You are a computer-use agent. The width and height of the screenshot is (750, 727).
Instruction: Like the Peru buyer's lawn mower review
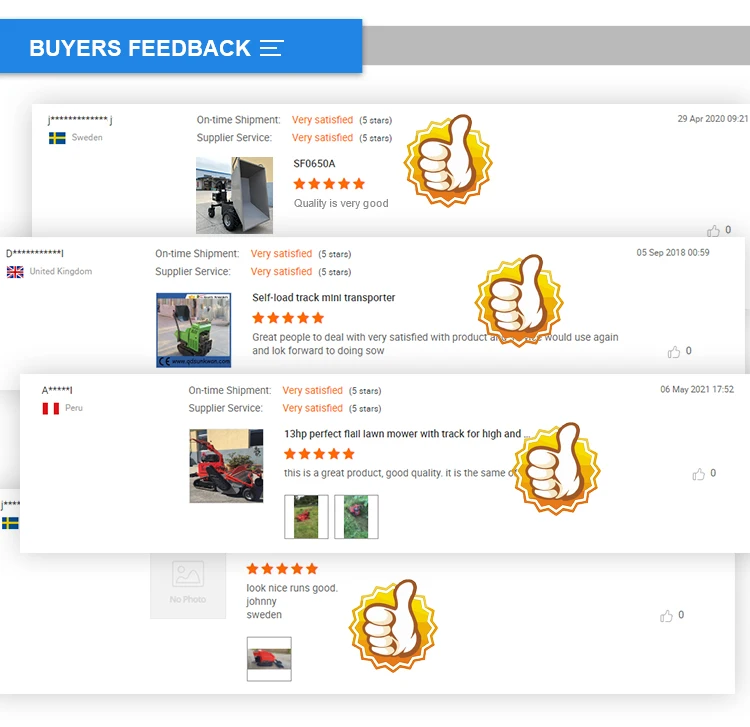[x=698, y=474]
